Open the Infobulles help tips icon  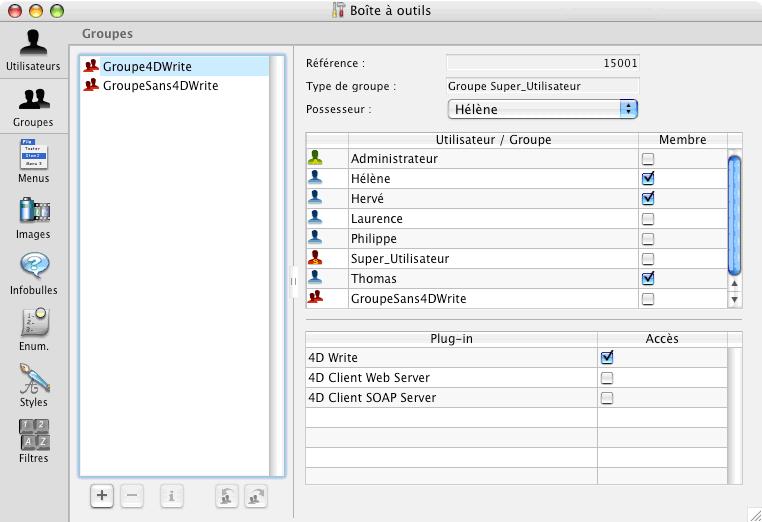click(x=34, y=267)
